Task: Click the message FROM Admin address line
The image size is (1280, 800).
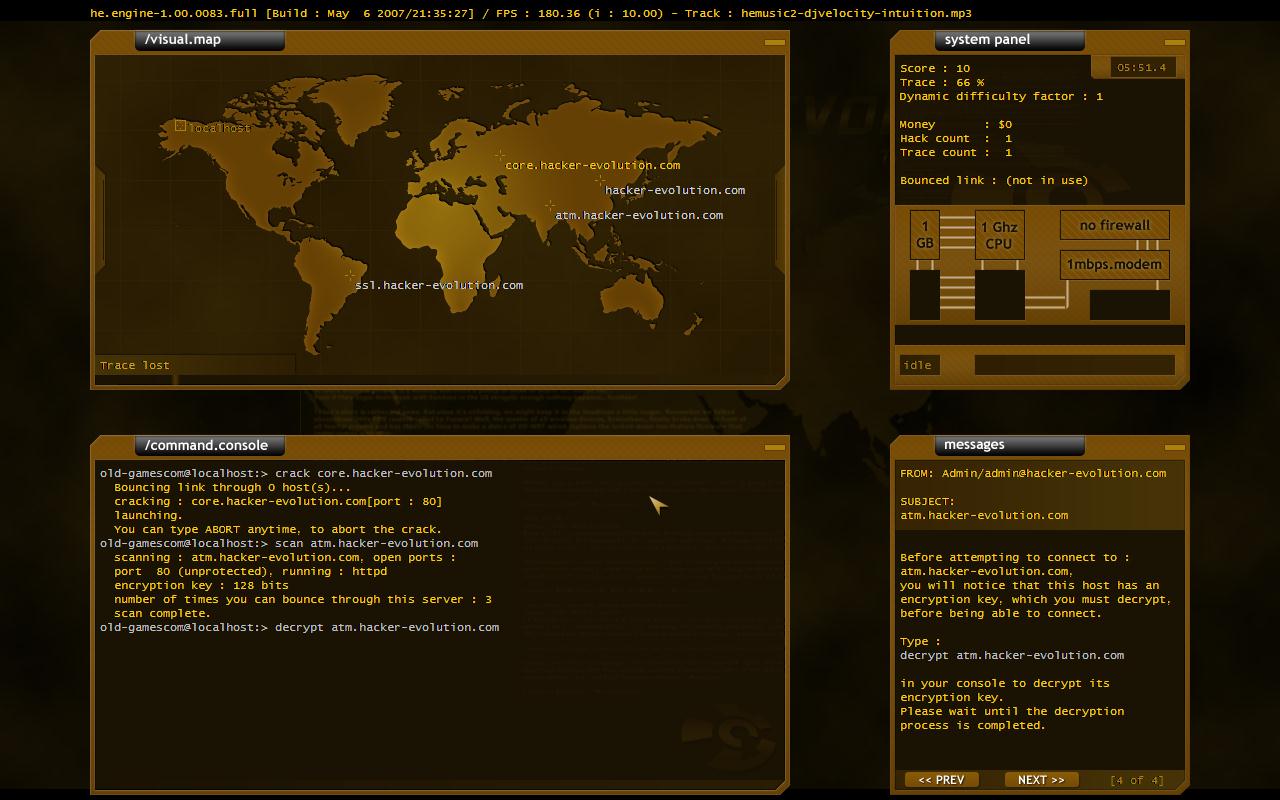Action: (x=1033, y=473)
